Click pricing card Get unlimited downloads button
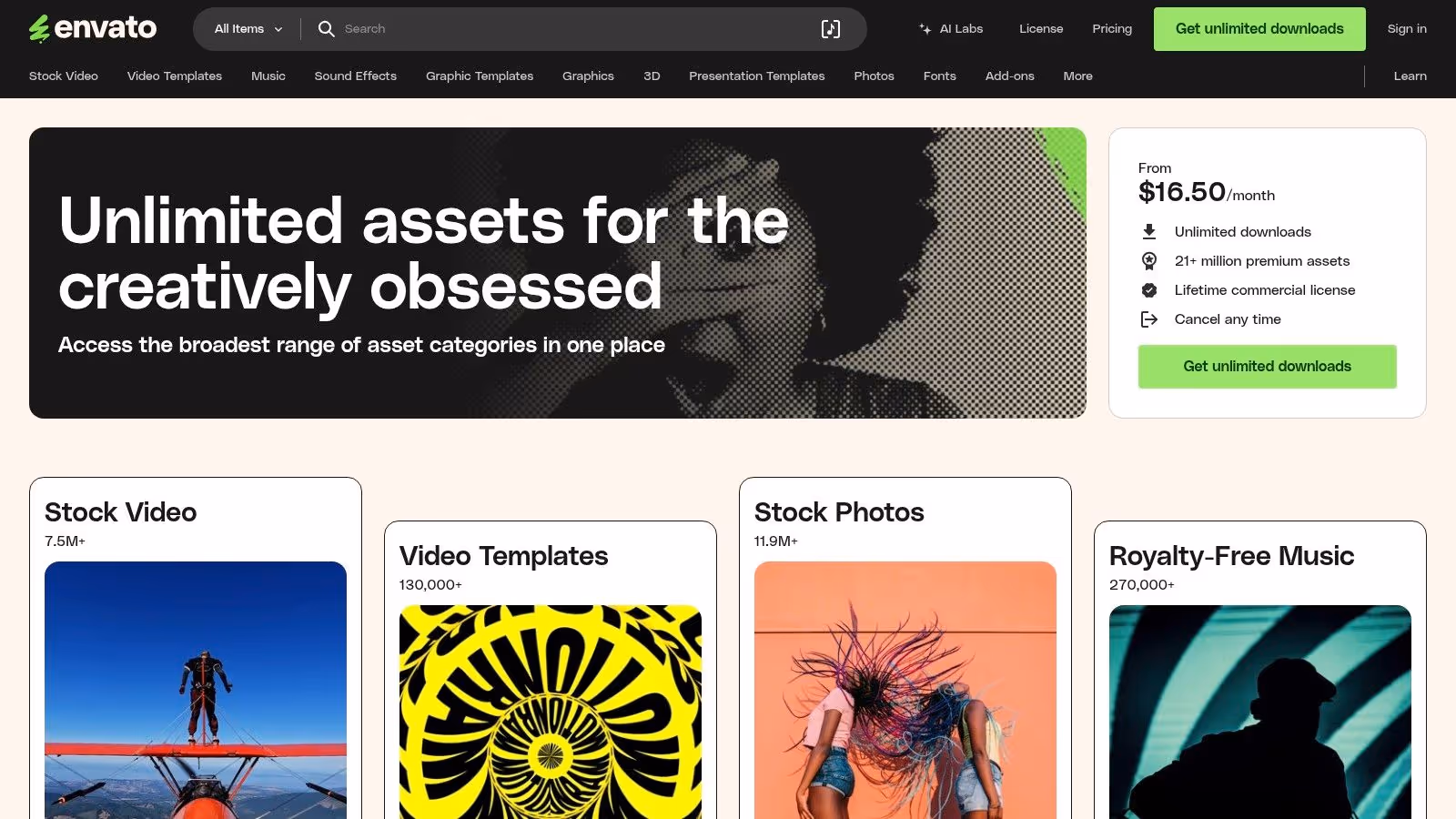The width and height of the screenshot is (1456, 819). click(1267, 367)
